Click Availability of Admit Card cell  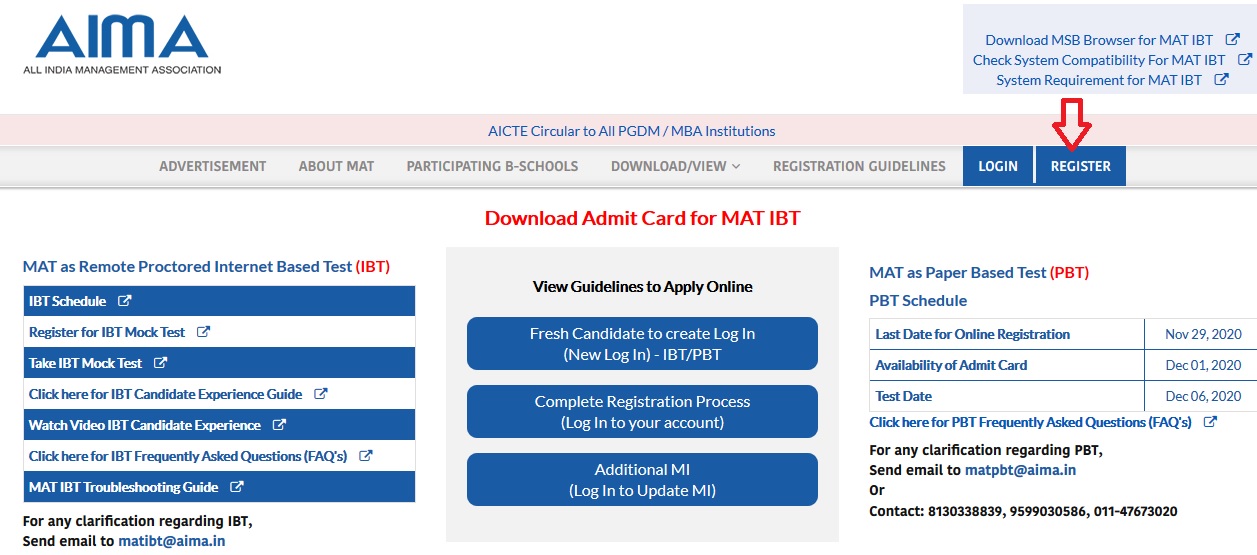pos(1007,365)
